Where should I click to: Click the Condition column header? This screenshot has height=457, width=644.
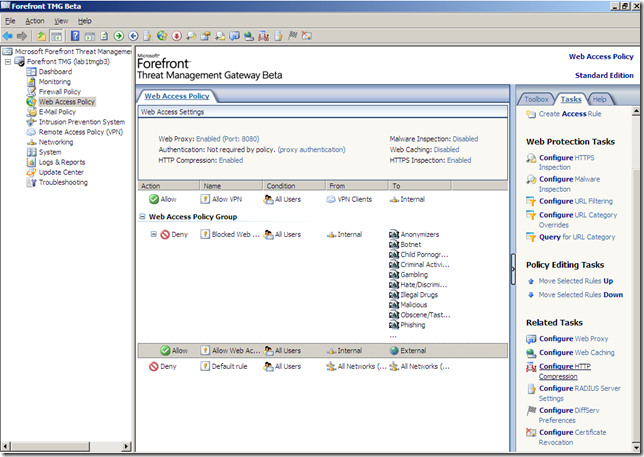pyautogui.click(x=294, y=186)
